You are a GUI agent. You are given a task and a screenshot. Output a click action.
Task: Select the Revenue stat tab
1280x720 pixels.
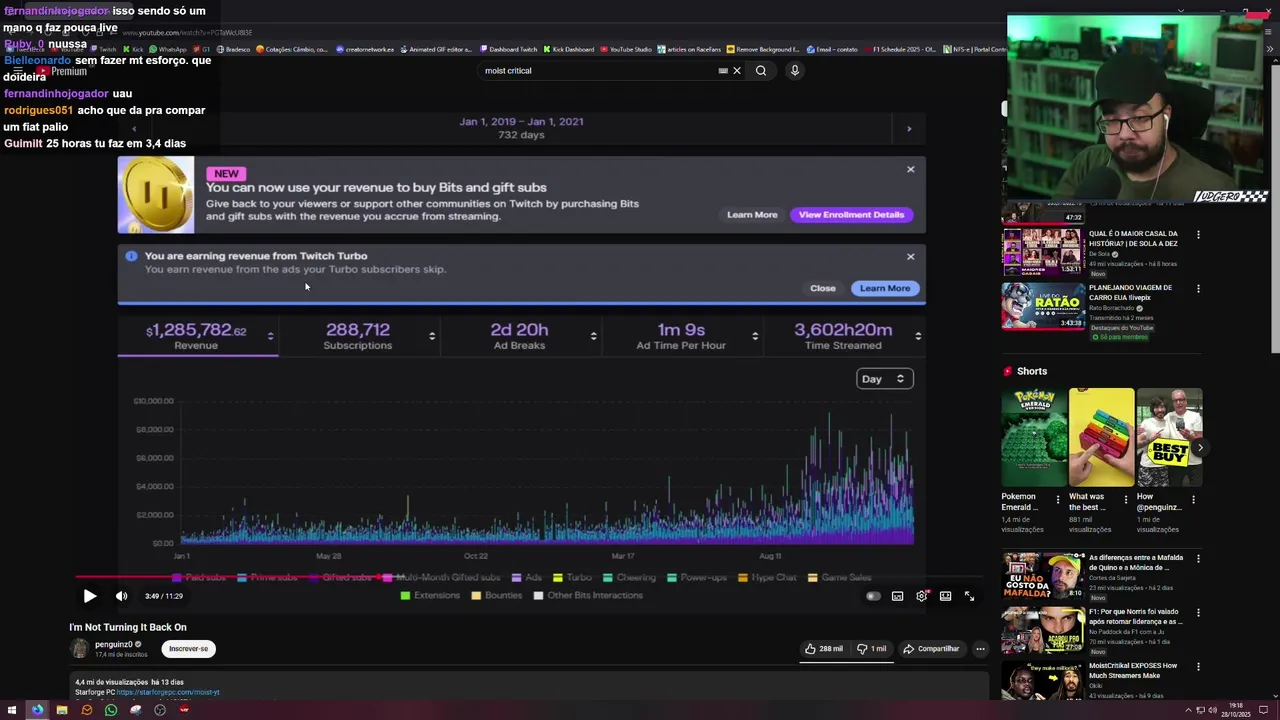pyautogui.click(x=198, y=337)
